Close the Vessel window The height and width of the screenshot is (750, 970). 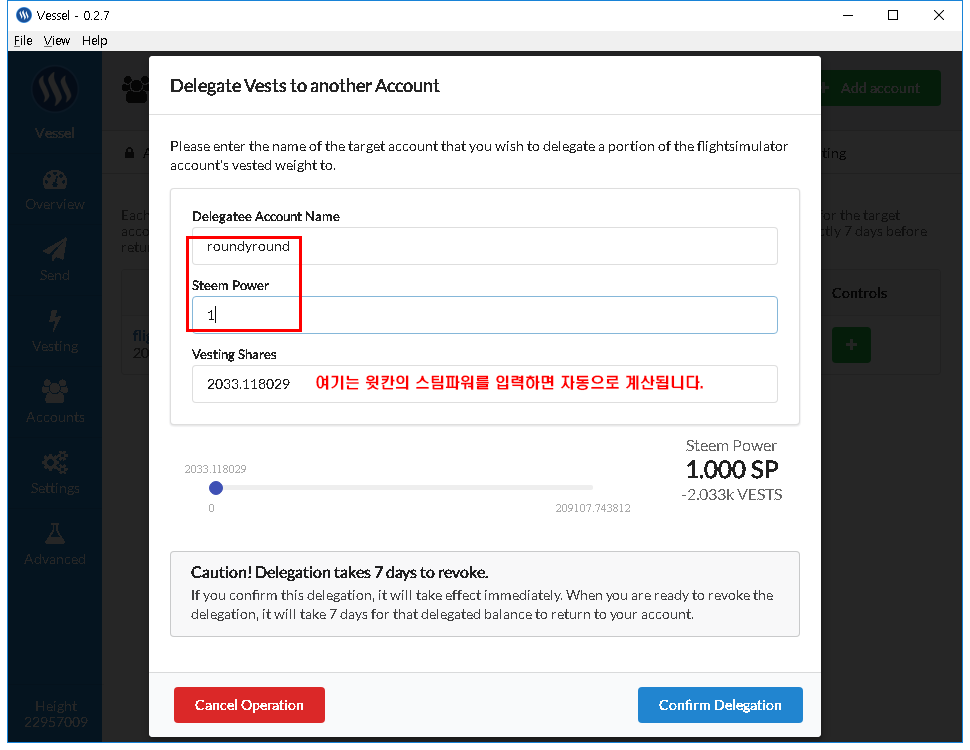click(x=938, y=15)
